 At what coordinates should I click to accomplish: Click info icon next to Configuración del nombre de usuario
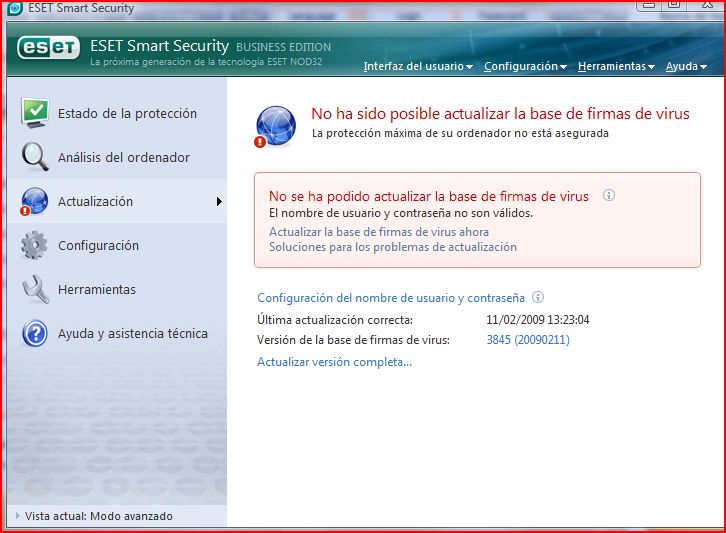(x=538, y=298)
